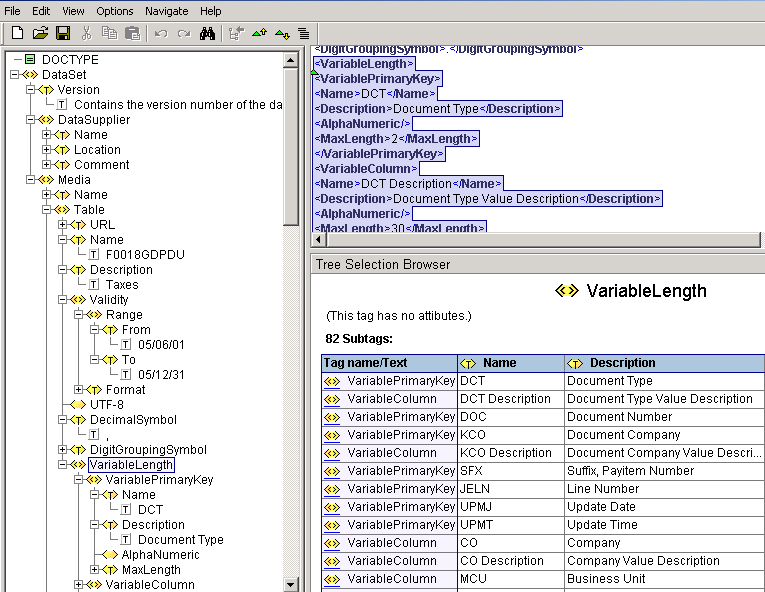Screen dimensions: 765x592
Task: Expand the Comment tree node
Action: click(x=46, y=164)
